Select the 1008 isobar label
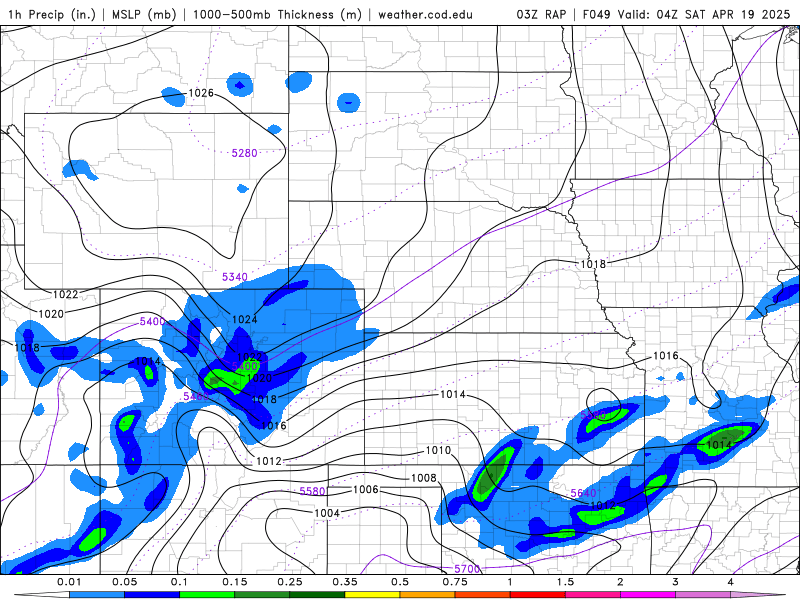800x600 pixels. click(x=424, y=478)
